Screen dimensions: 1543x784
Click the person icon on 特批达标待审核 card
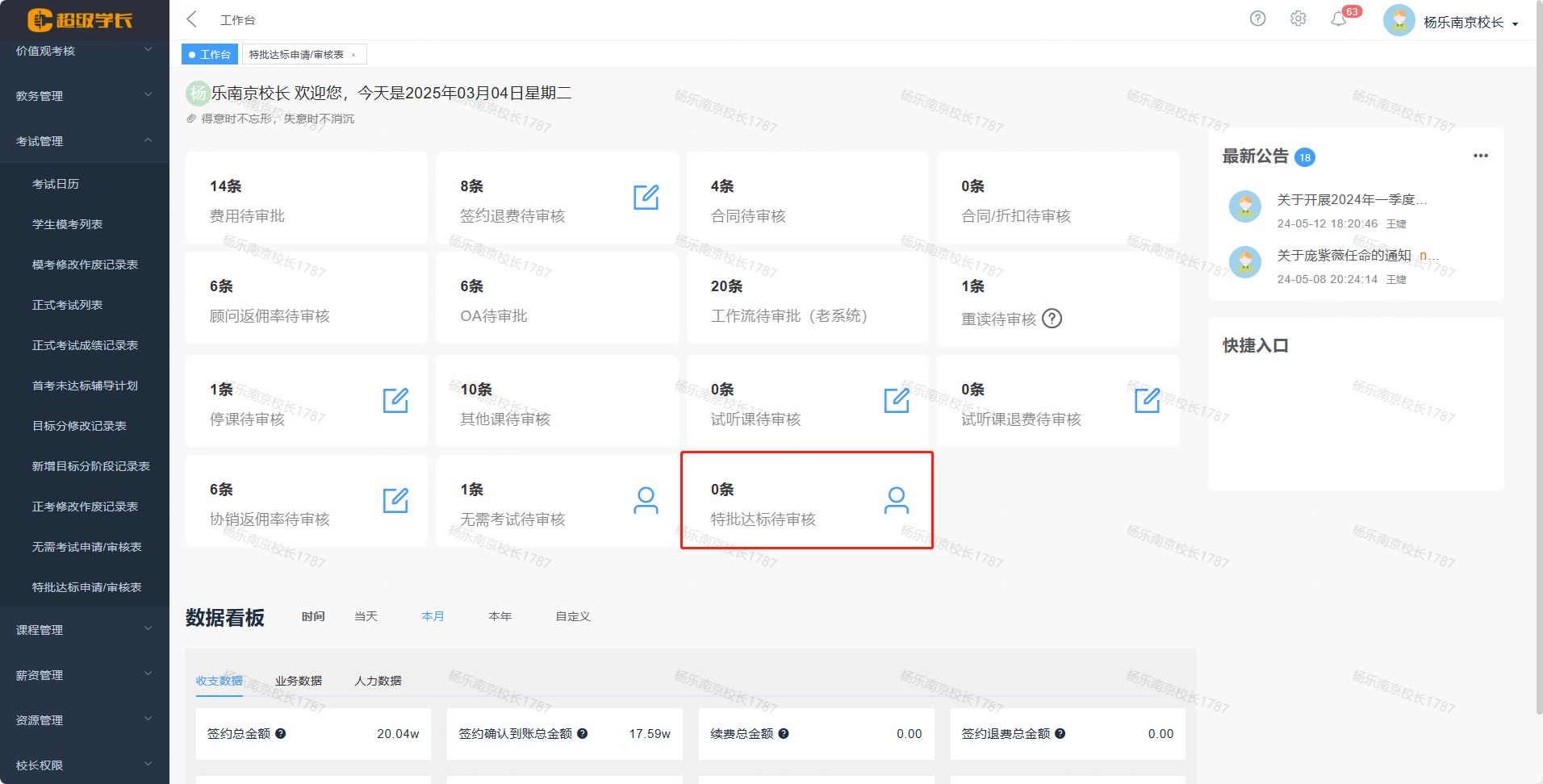(x=896, y=500)
